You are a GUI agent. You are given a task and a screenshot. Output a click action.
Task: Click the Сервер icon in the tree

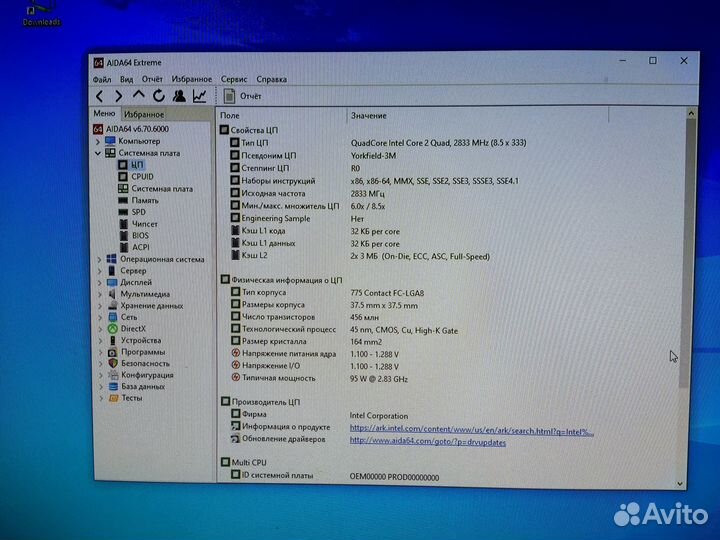click(x=112, y=271)
